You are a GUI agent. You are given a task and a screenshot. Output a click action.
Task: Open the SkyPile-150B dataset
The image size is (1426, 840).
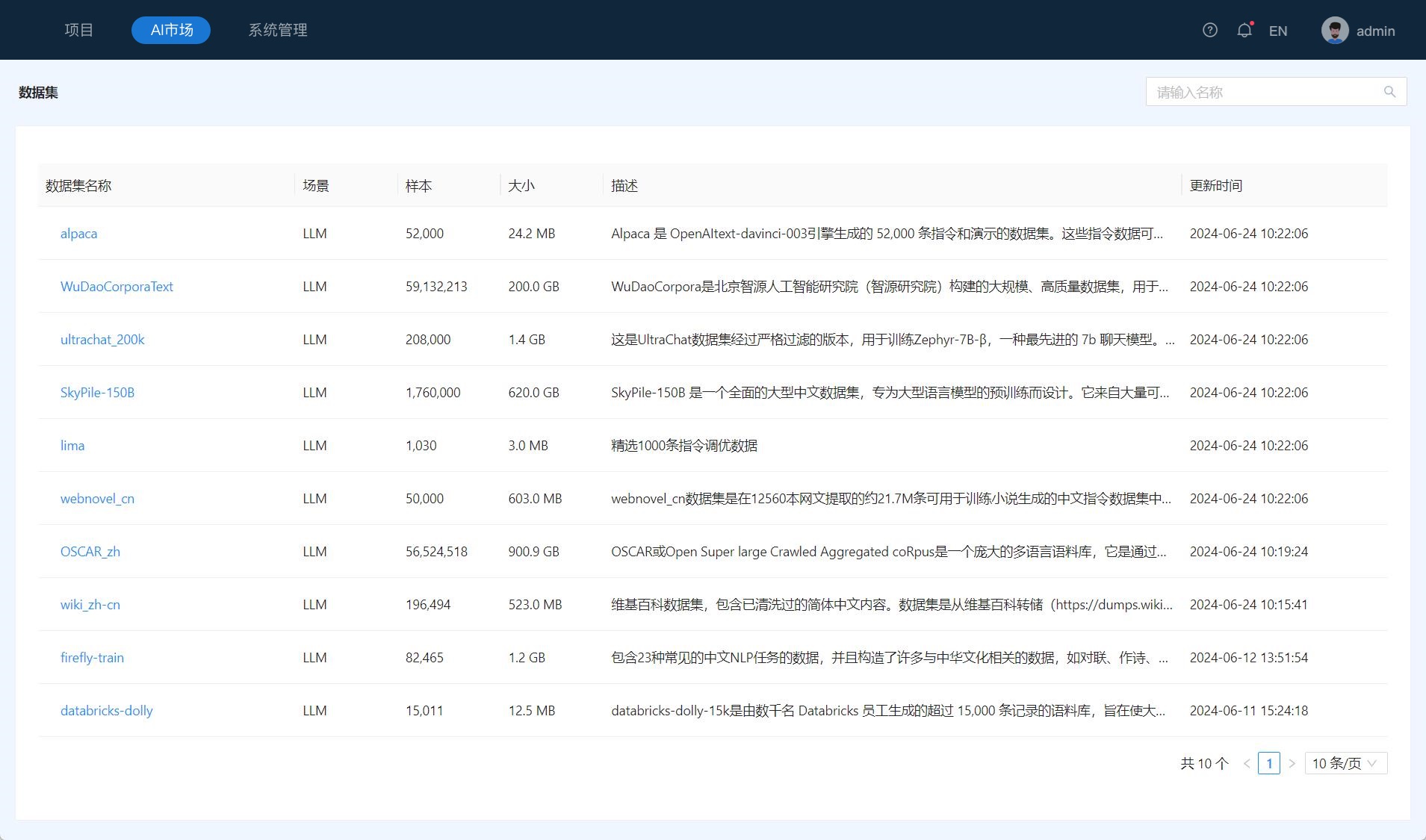pos(97,393)
